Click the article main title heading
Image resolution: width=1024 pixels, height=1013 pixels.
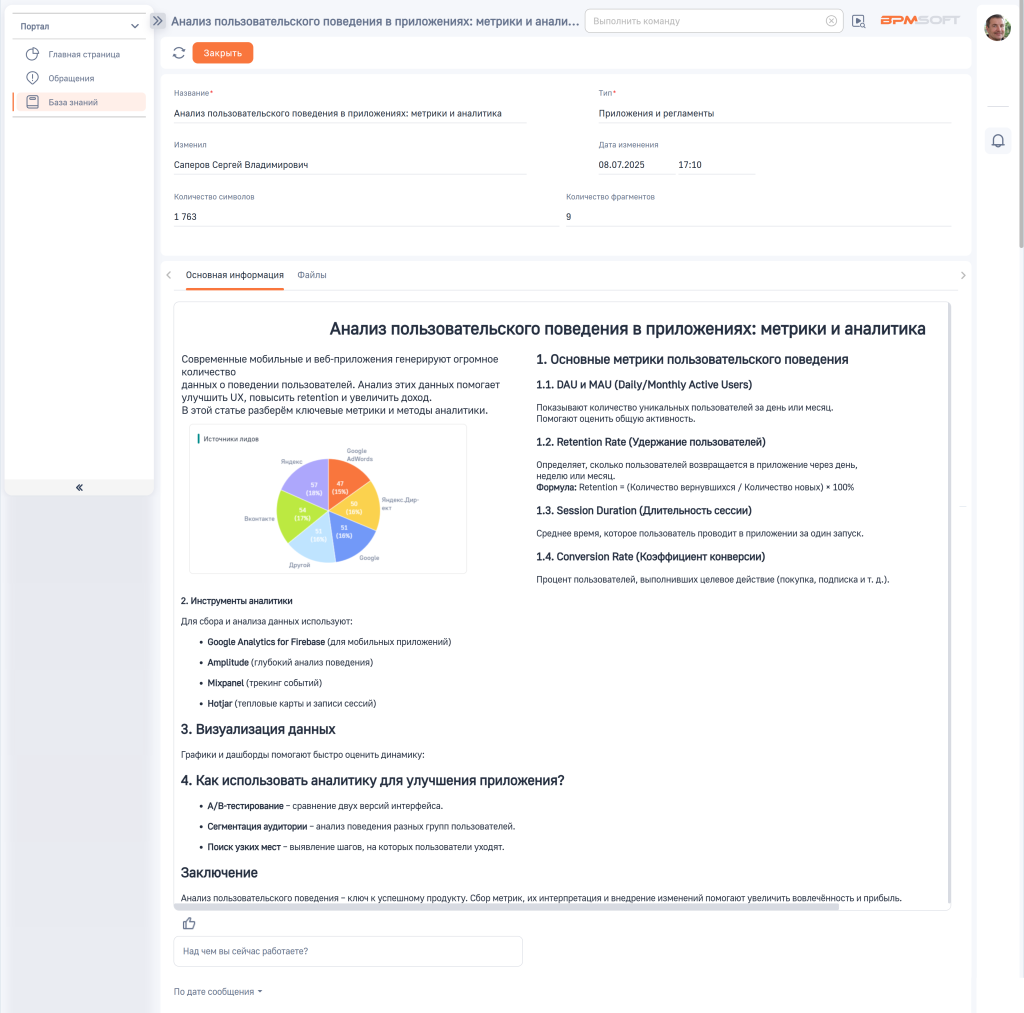[627, 329]
